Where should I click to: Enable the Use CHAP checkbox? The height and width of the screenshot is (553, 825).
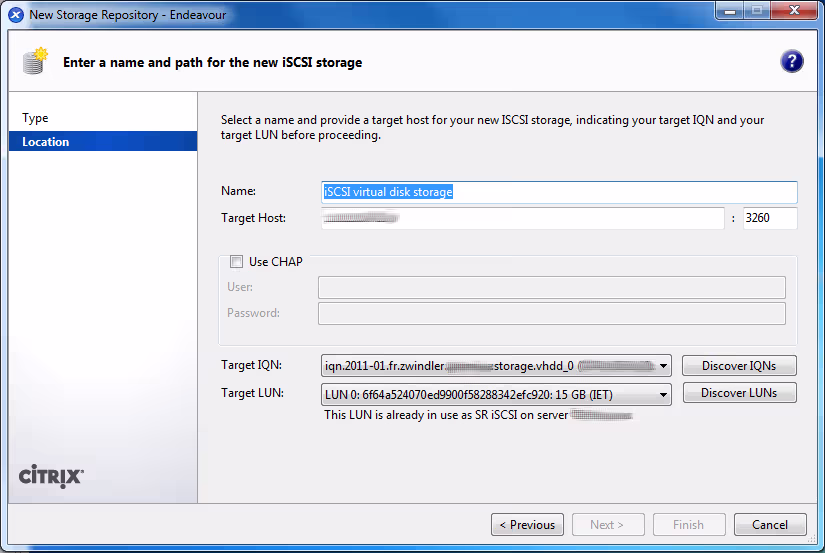click(237, 262)
